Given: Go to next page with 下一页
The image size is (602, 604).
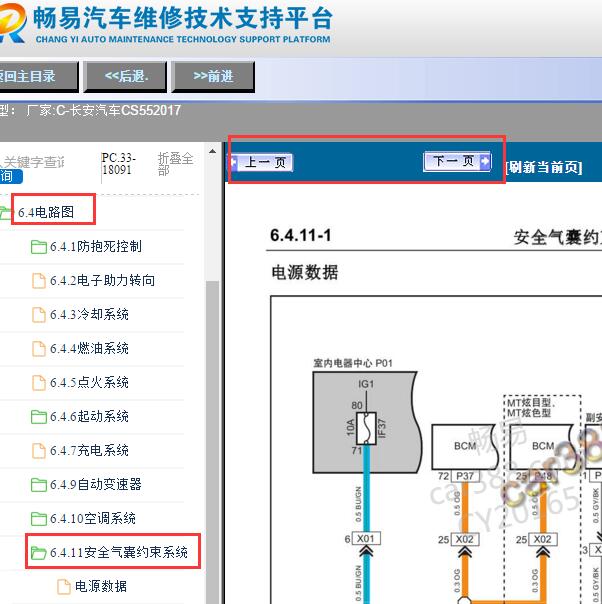Looking at the screenshot, I should coord(457,161).
